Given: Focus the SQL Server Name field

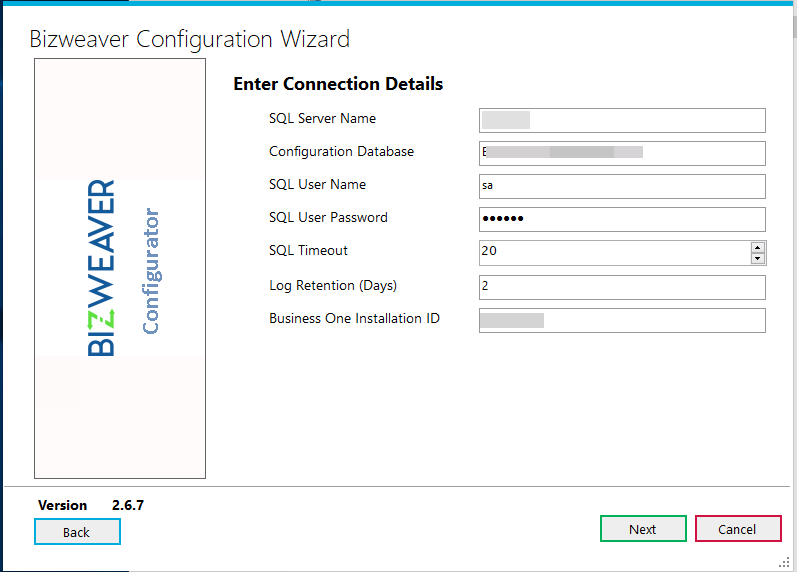Looking at the screenshot, I should 622,121.
